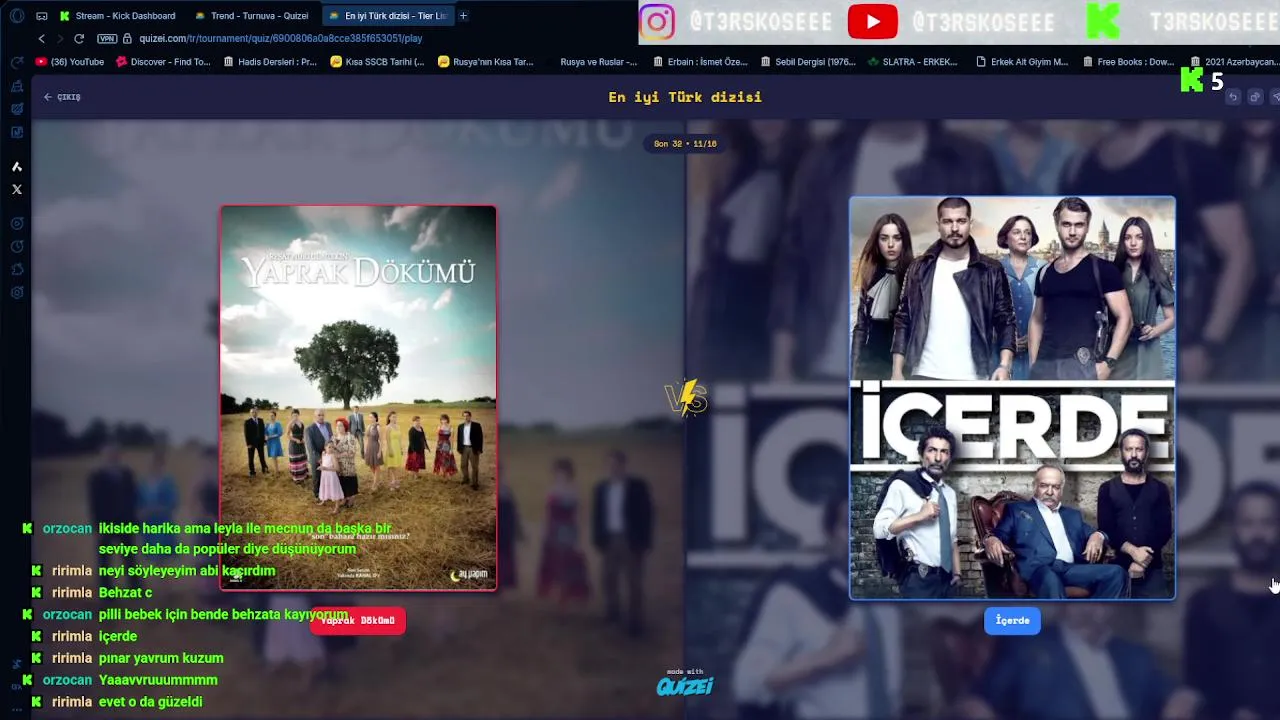Open the sidebar settings gear icon

pos(17,292)
